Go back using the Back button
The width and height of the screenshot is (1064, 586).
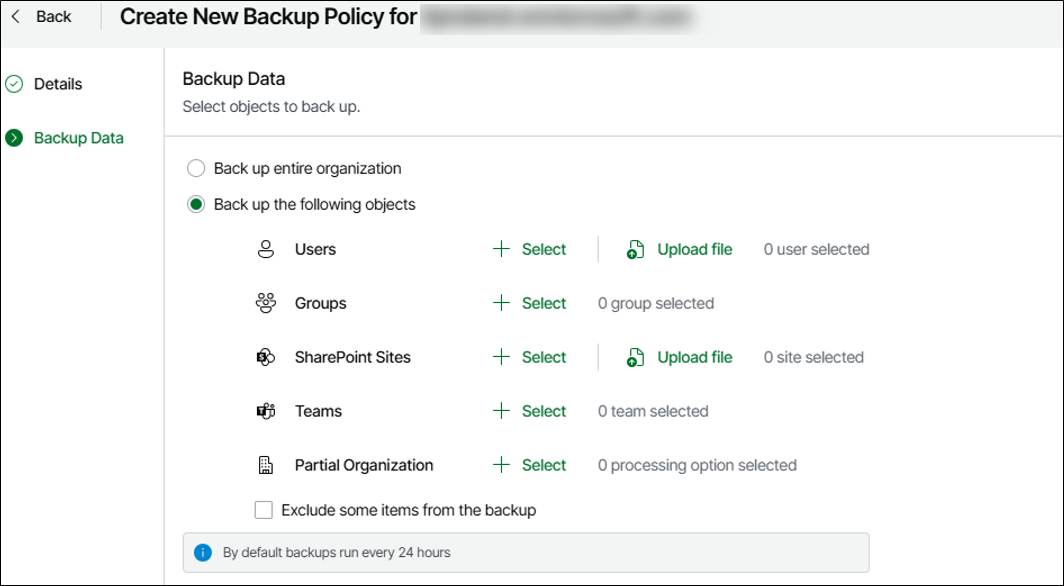coord(42,17)
